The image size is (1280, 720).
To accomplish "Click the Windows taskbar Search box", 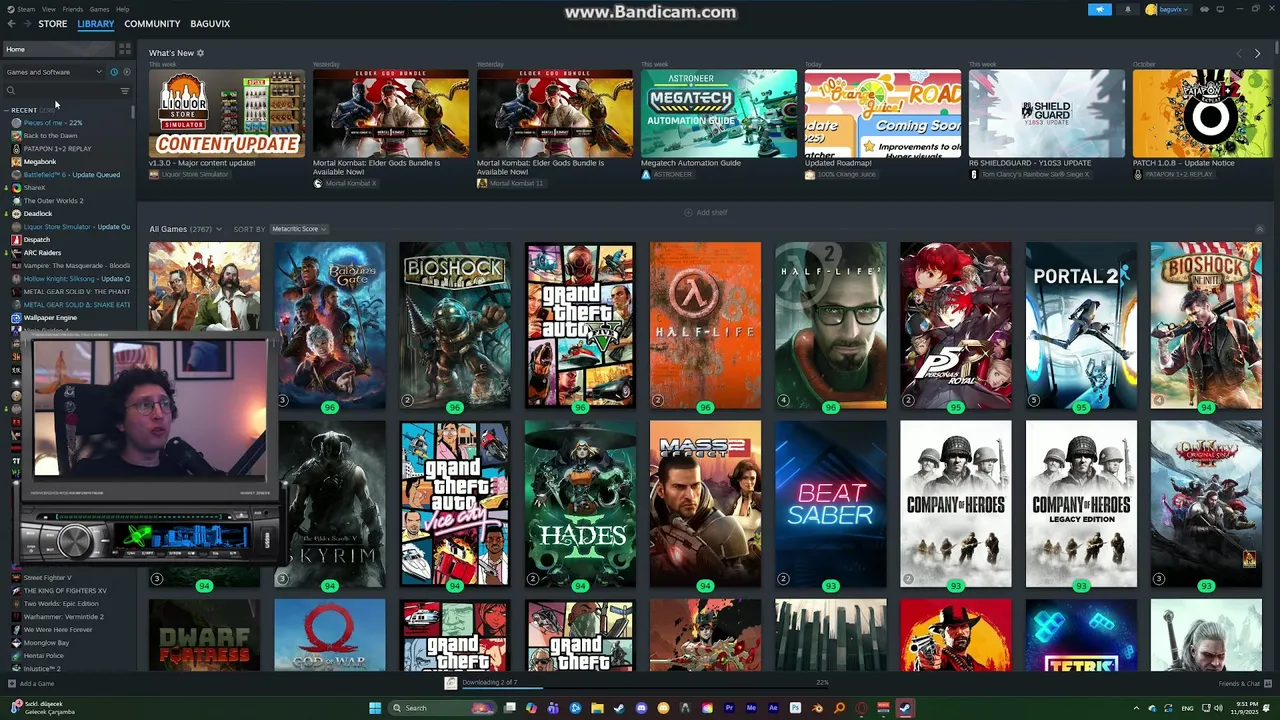I will 443,708.
